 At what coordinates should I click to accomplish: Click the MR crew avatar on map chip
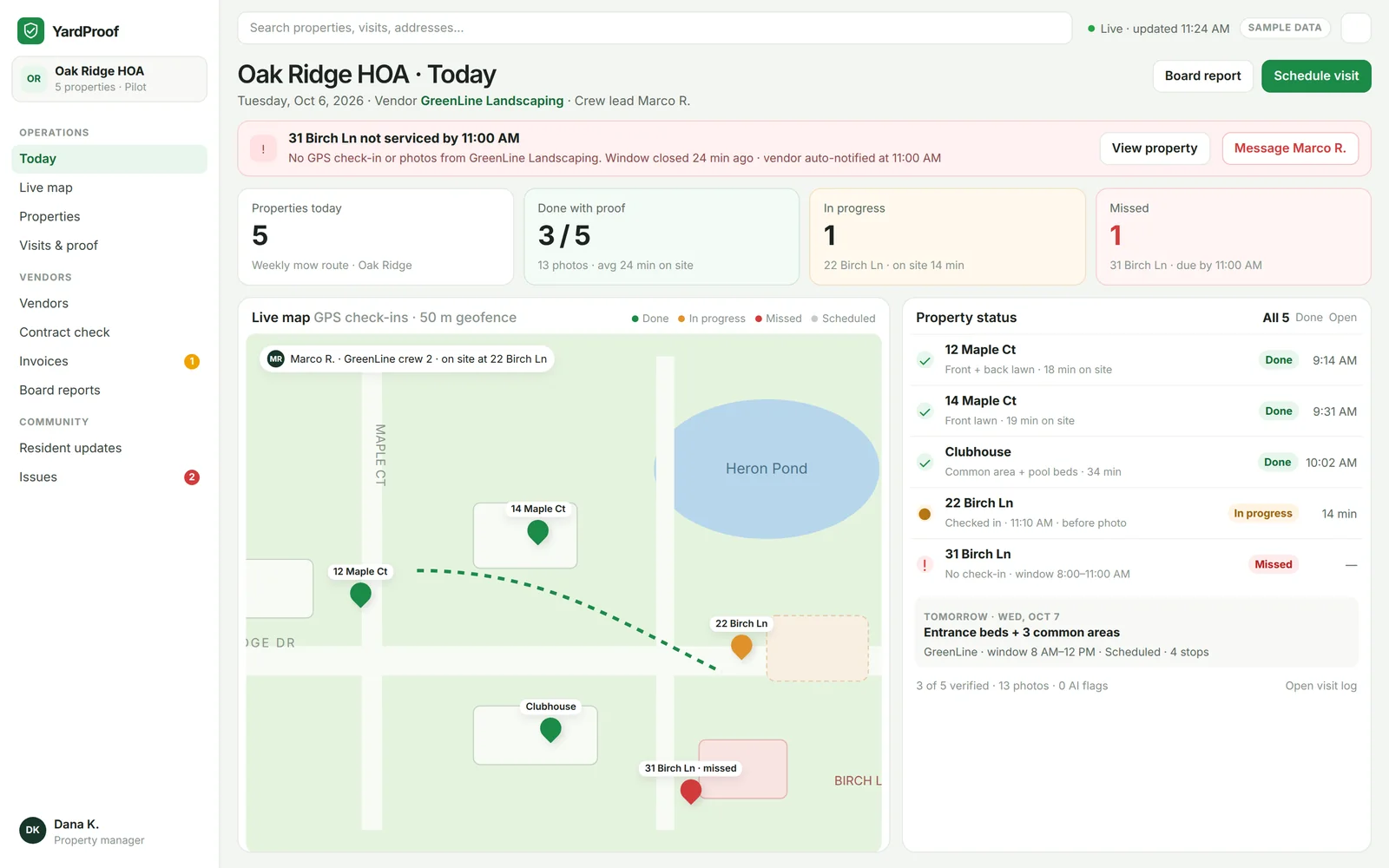point(276,359)
